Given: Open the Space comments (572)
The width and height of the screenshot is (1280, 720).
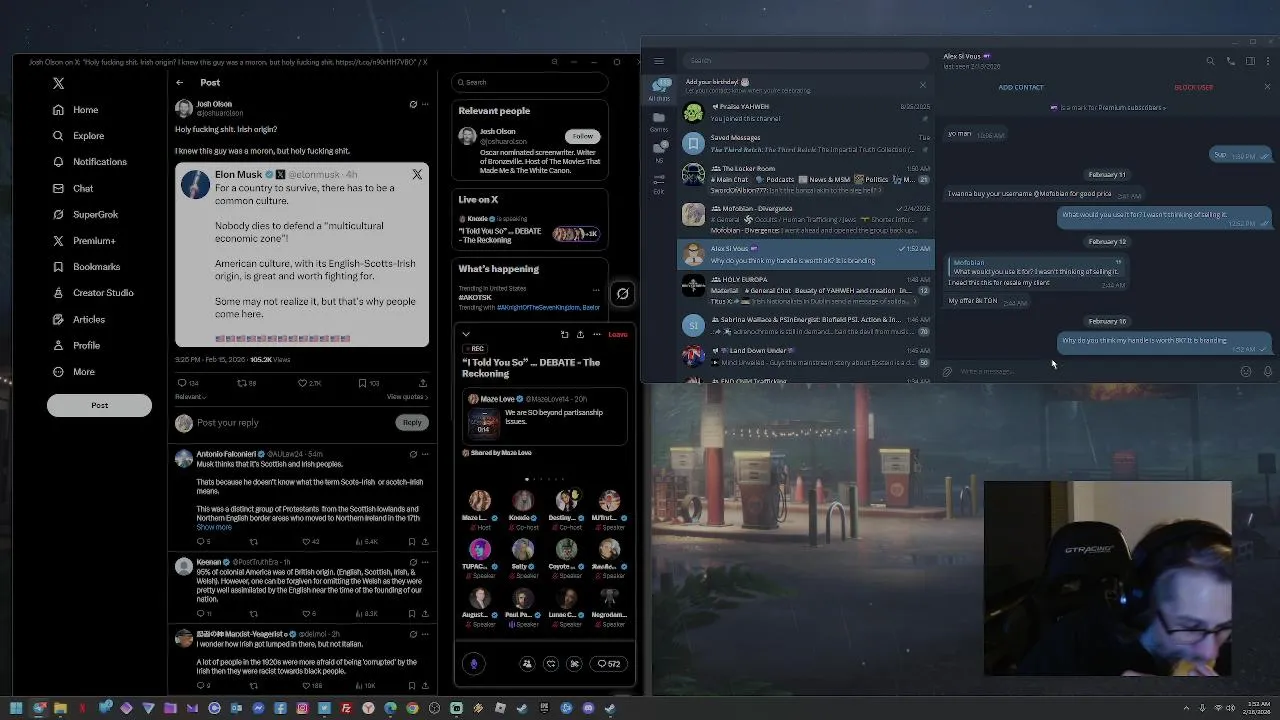Looking at the screenshot, I should (x=608, y=664).
